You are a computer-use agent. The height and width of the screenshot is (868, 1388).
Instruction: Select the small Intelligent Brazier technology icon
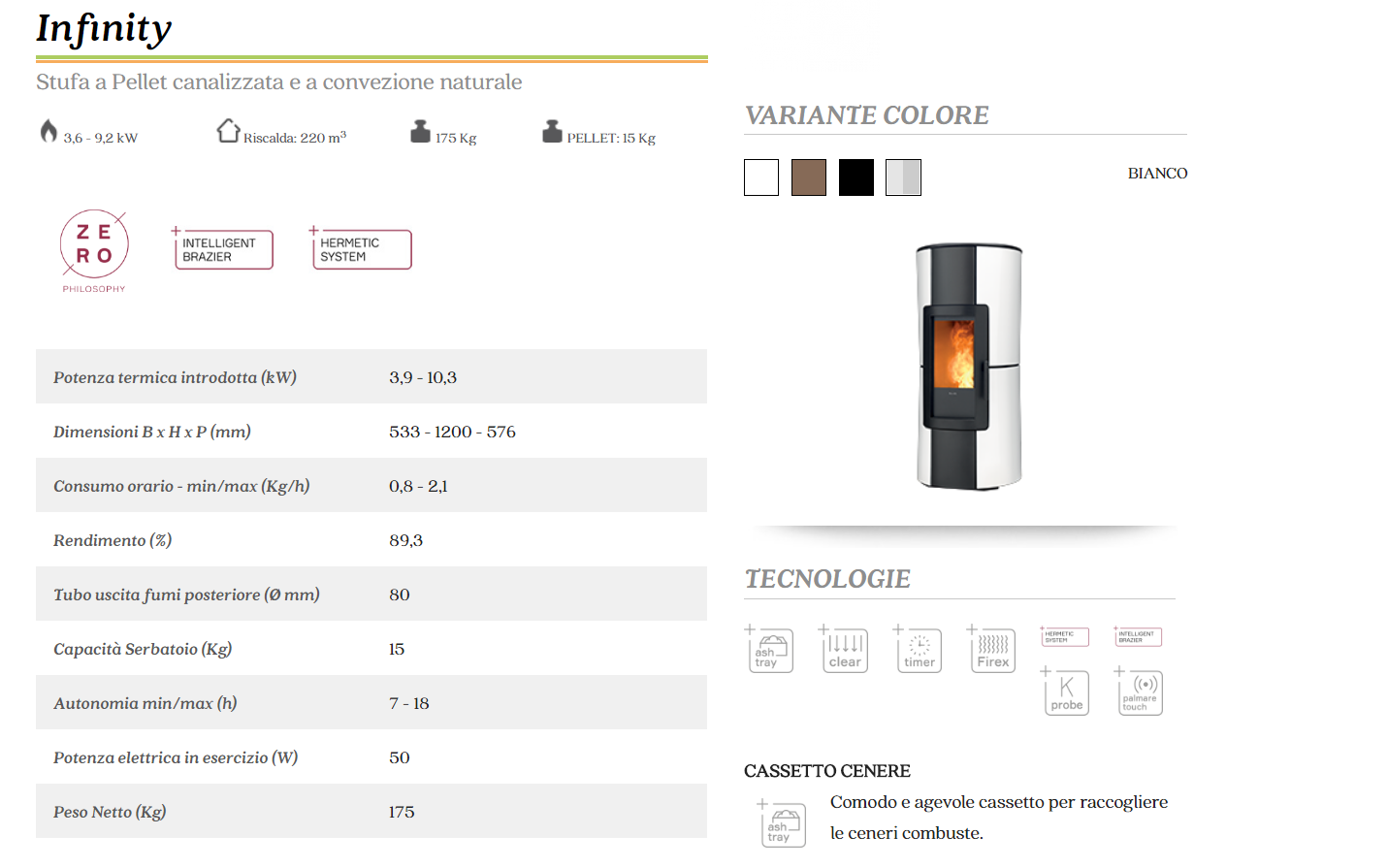click(1139, 636)
